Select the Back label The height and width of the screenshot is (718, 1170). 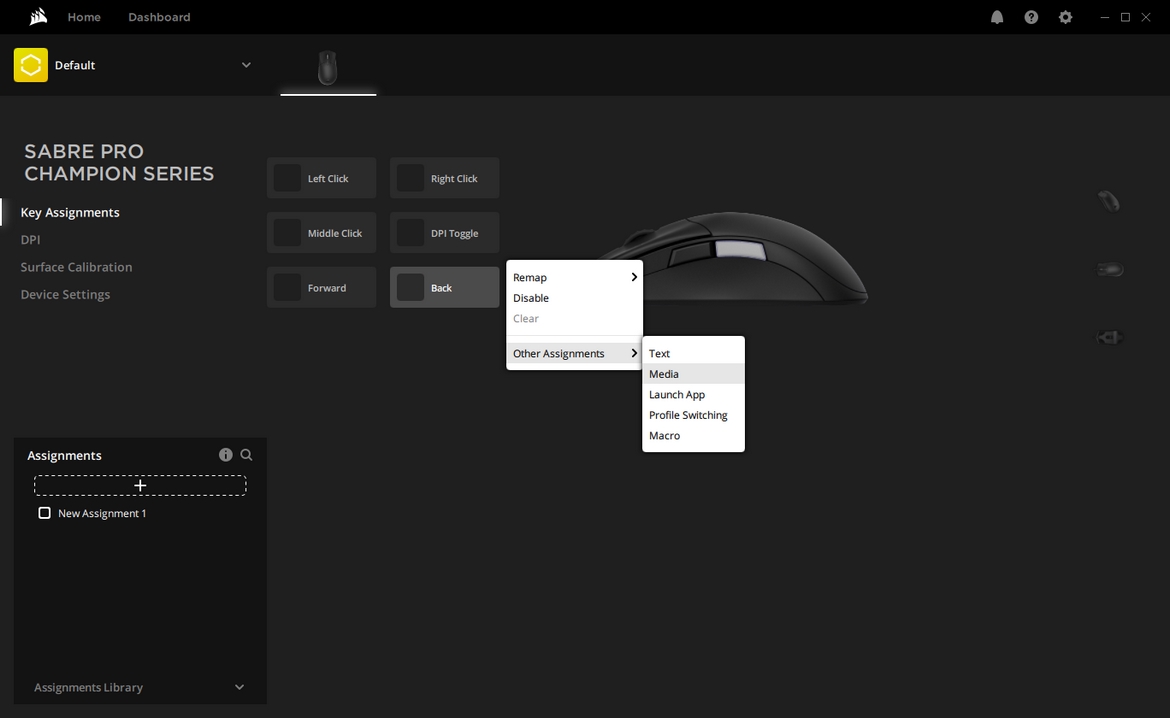tap(441, 287)
